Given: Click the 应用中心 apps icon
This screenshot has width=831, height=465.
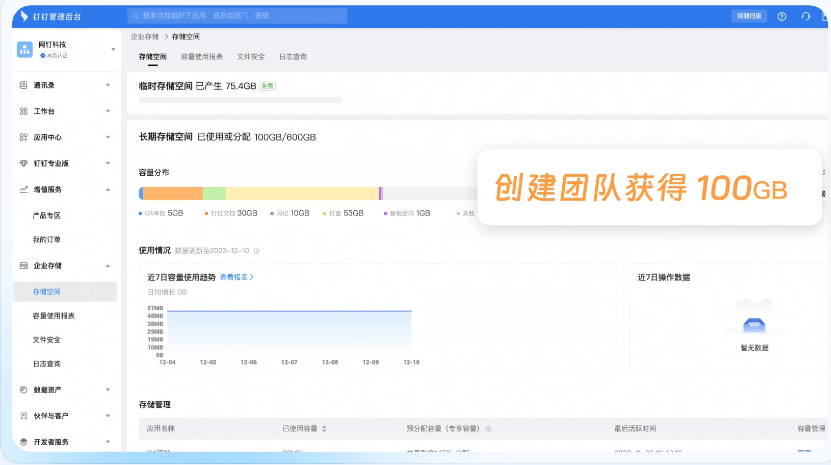Looking at the screenshot, I should [x=23, y=137].
